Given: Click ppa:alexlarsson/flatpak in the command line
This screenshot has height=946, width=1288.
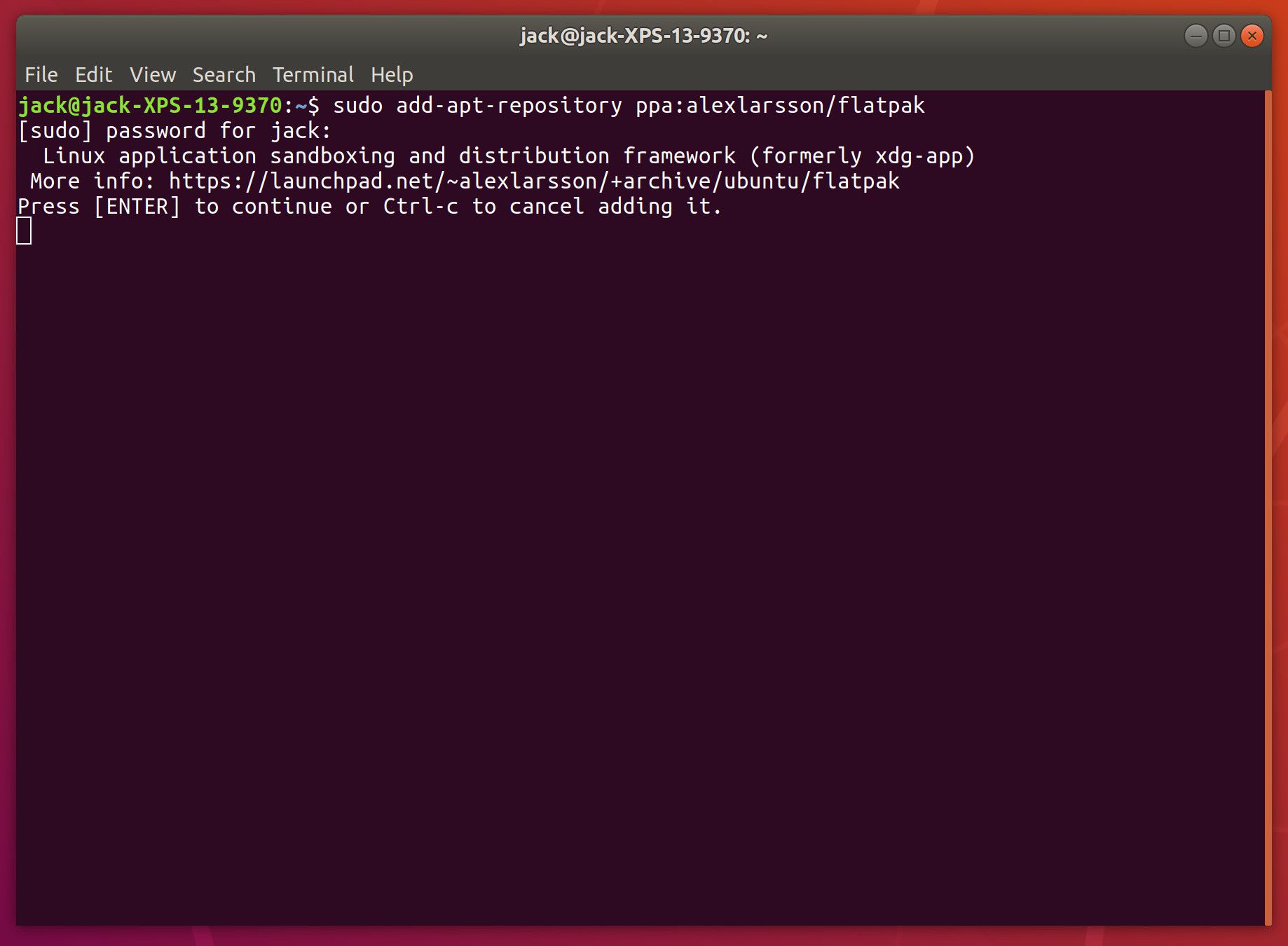Looking at the screenshot, I should coord(780,105).
